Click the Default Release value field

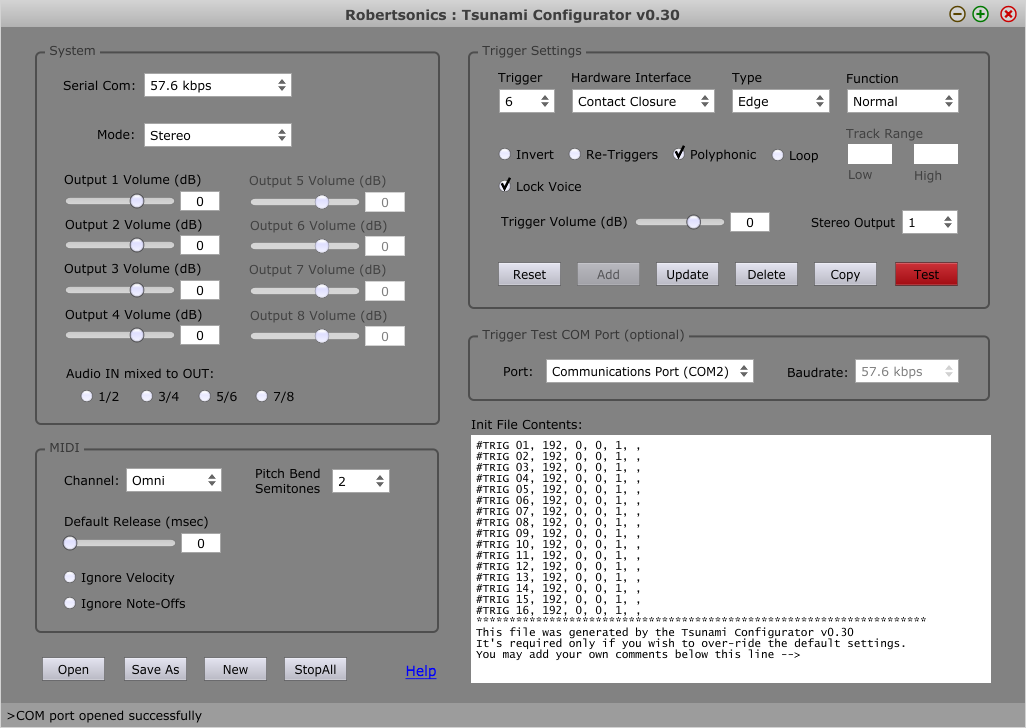200,544
